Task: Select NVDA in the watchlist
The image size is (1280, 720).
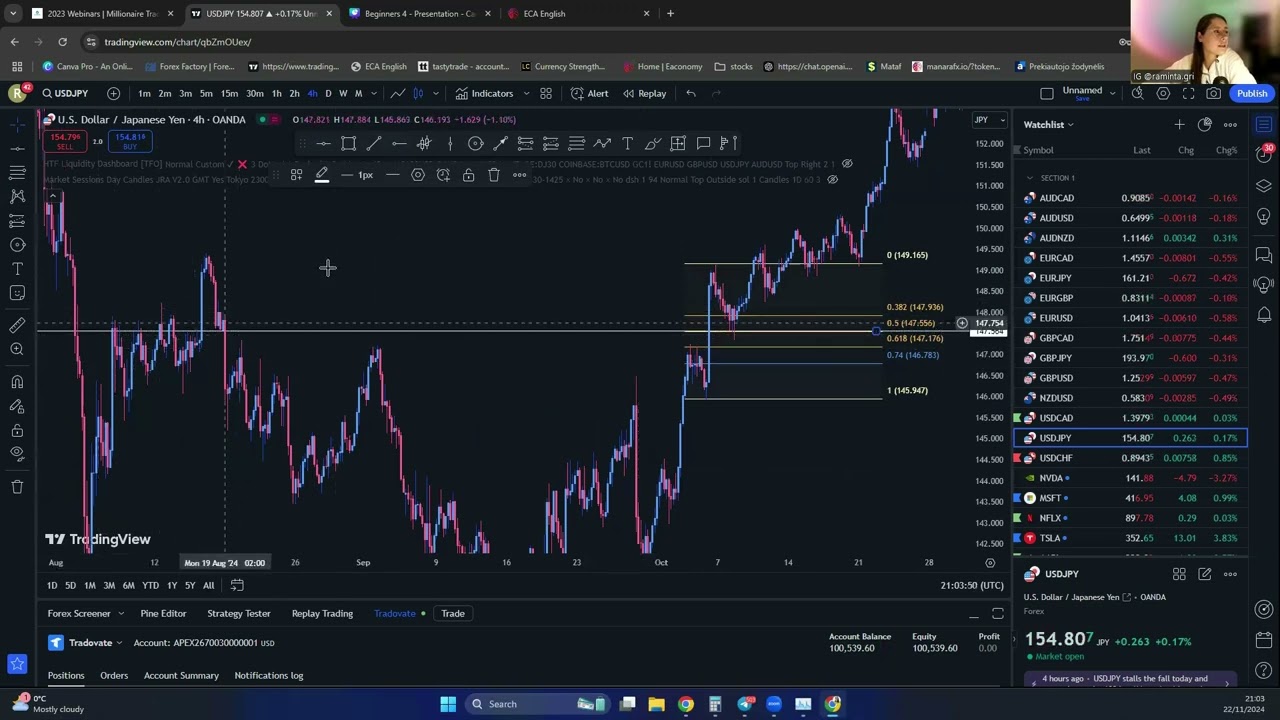Action: [1130, 478]
